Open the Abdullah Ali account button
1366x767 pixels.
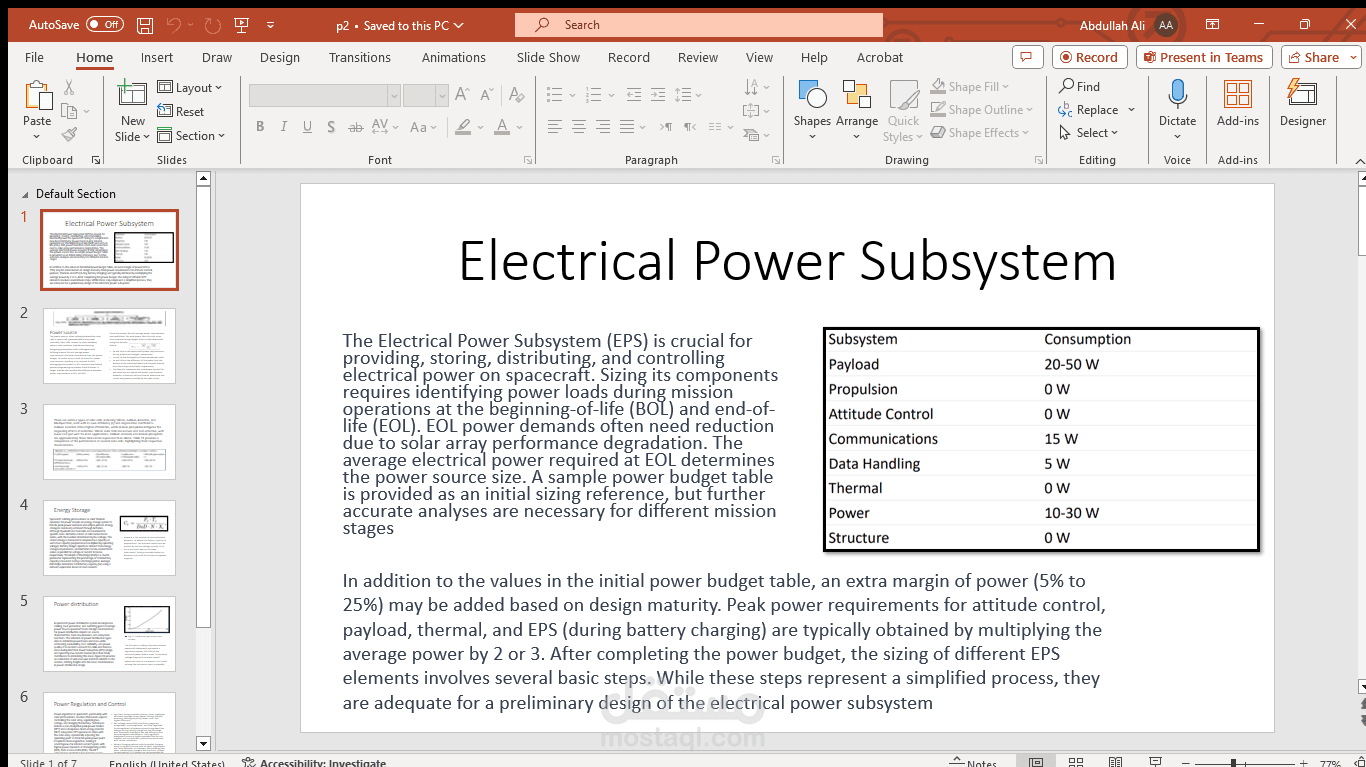[x=1128, y=25]
